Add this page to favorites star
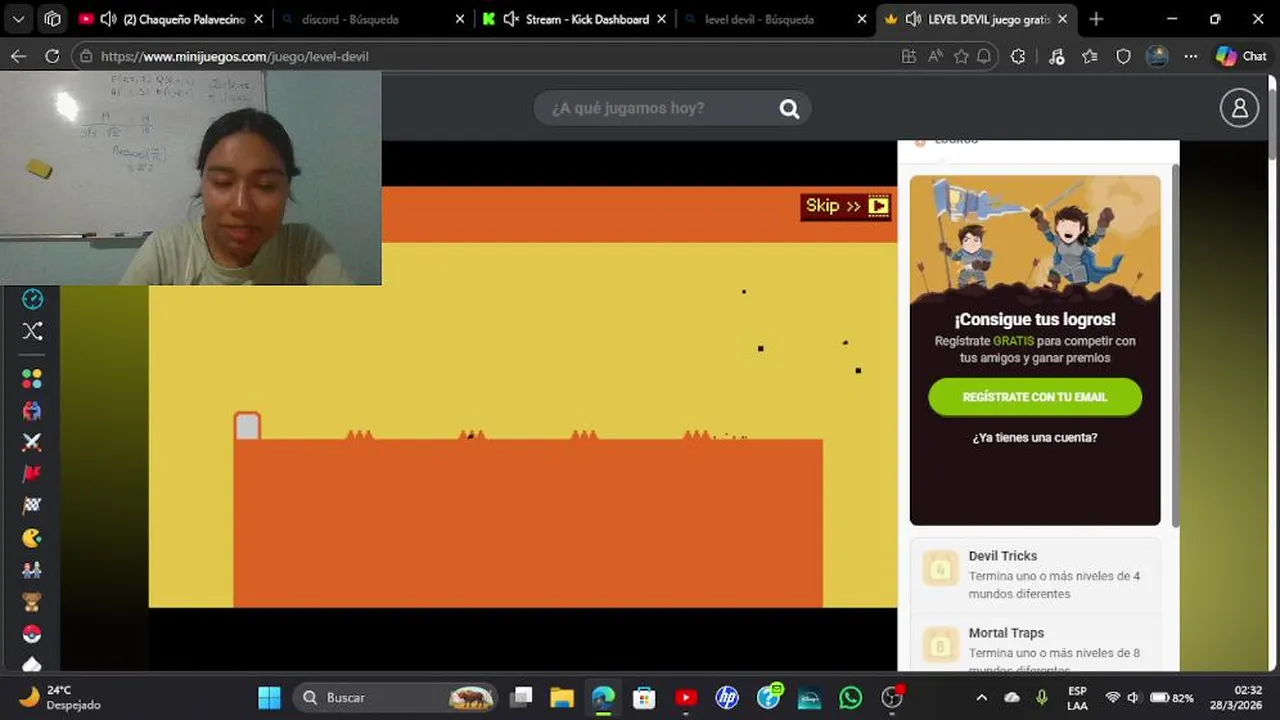The width and height of the screenshot is (1280, 720). point(961,56)
